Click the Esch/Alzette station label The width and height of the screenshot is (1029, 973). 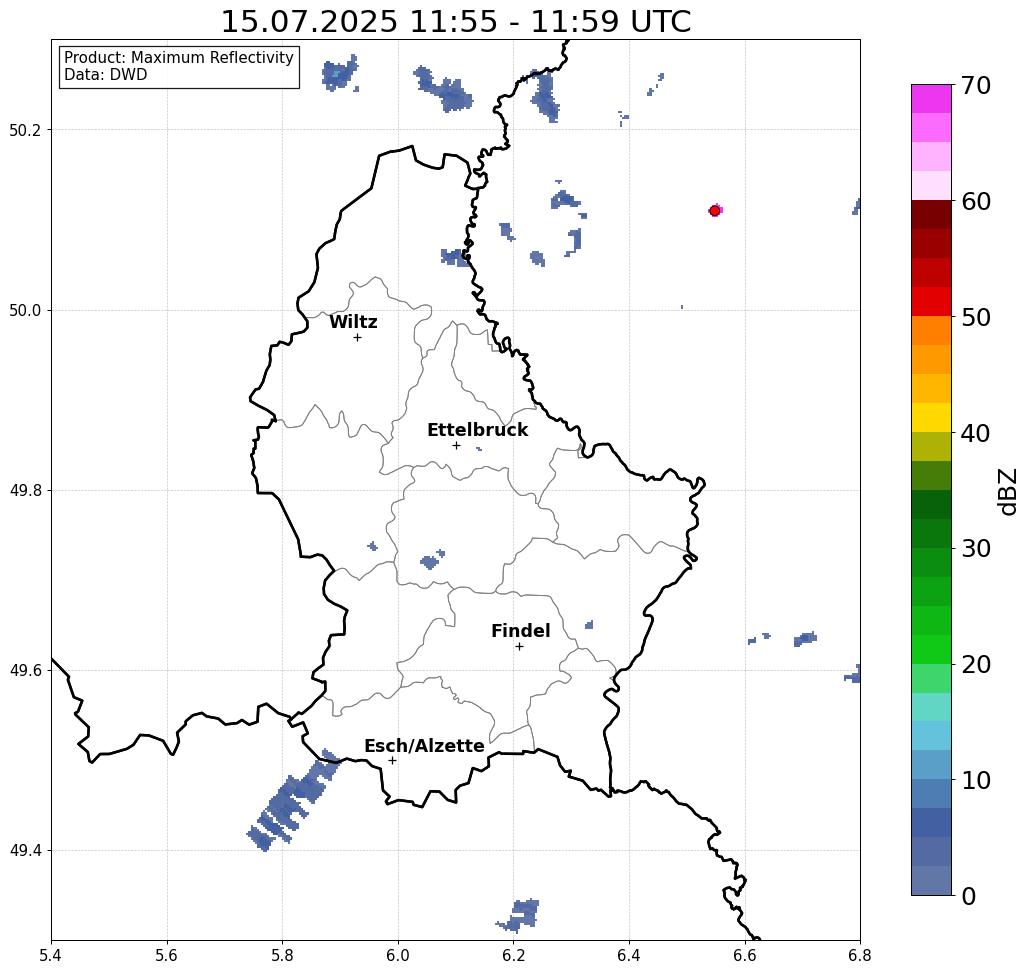click(x=424, y=746)
